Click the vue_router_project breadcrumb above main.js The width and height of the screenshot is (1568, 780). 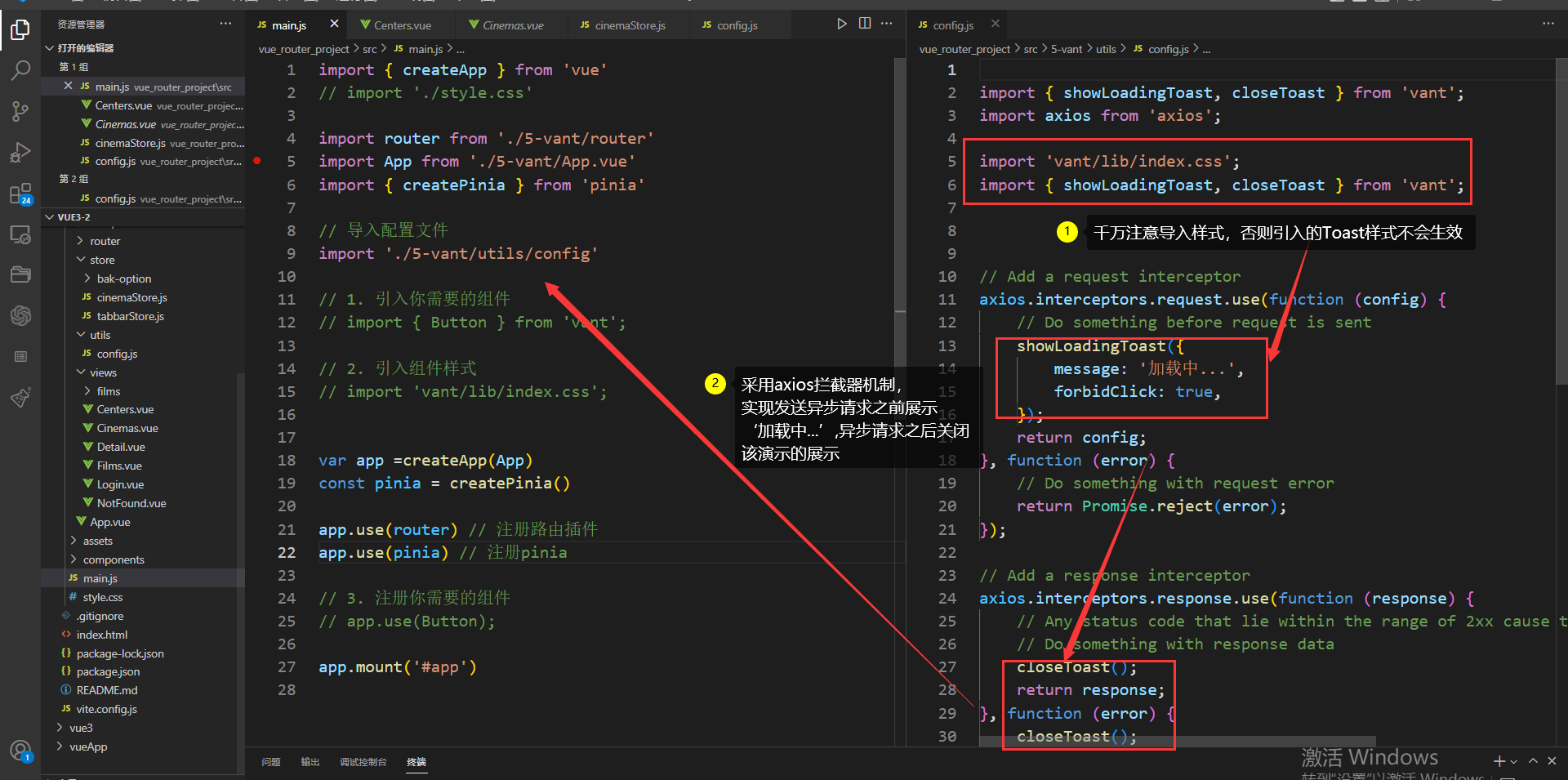point(303,49)
